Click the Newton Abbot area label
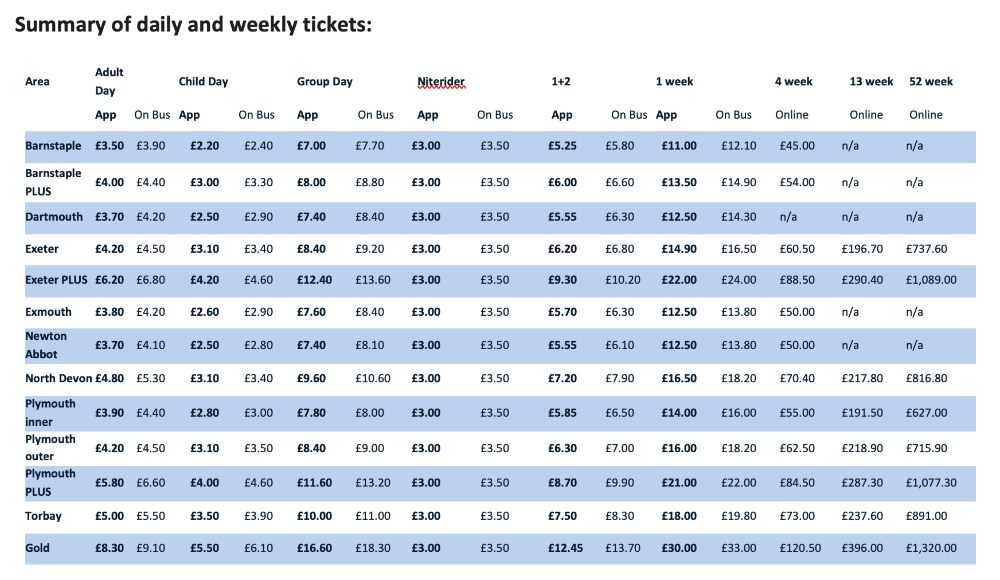This screenshot has width=1000, height=580. click(46, 345)
